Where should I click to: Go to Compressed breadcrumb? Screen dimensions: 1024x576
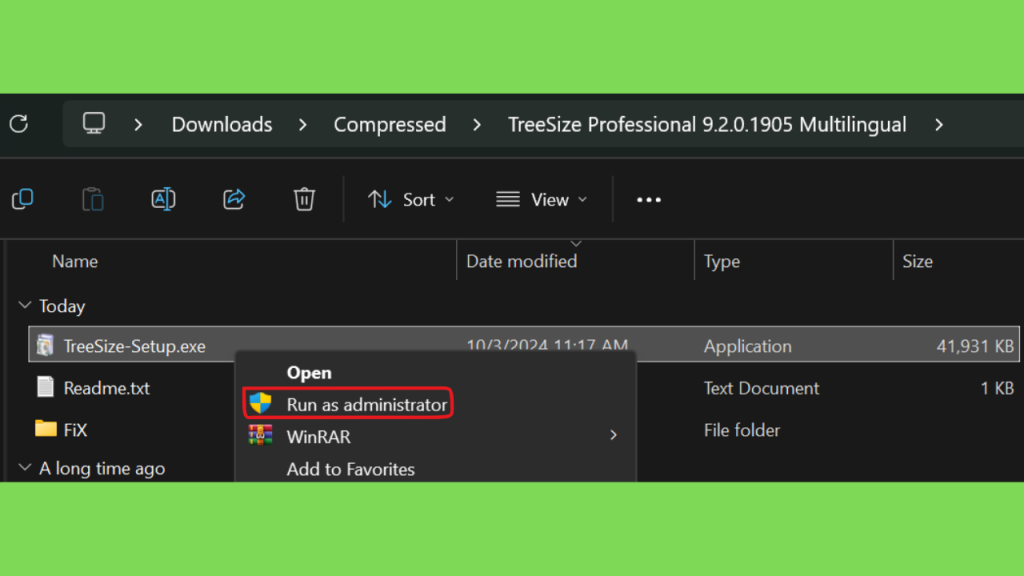click(390, 124)
